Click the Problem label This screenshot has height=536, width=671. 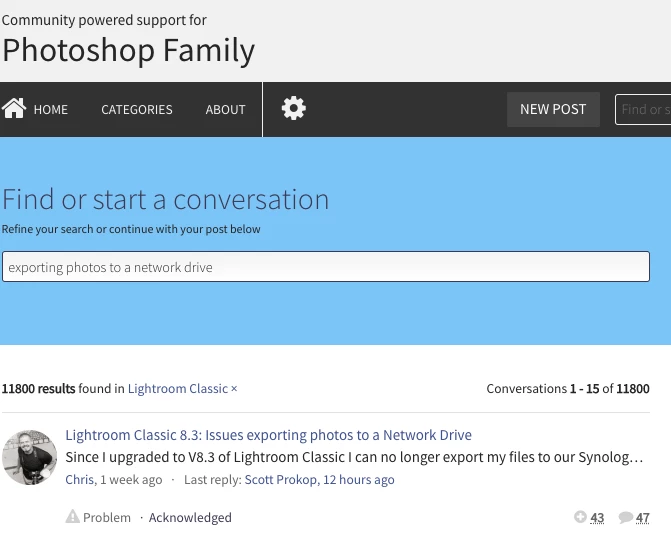(107, 517)
